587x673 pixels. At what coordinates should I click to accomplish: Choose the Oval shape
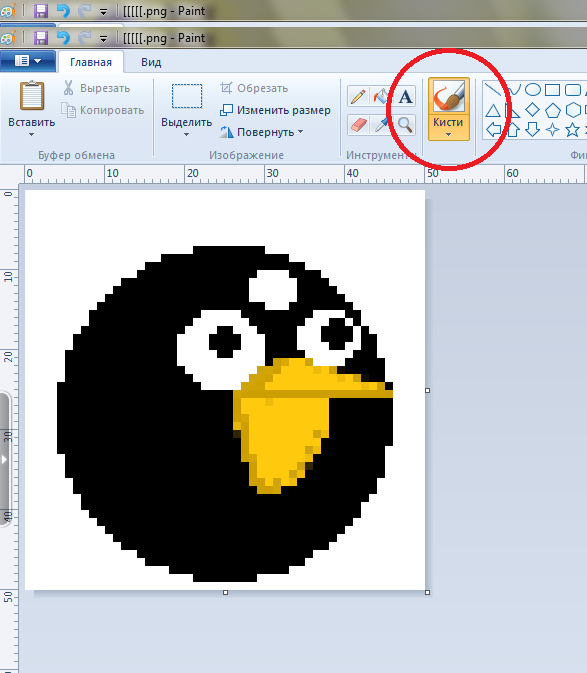533,90
